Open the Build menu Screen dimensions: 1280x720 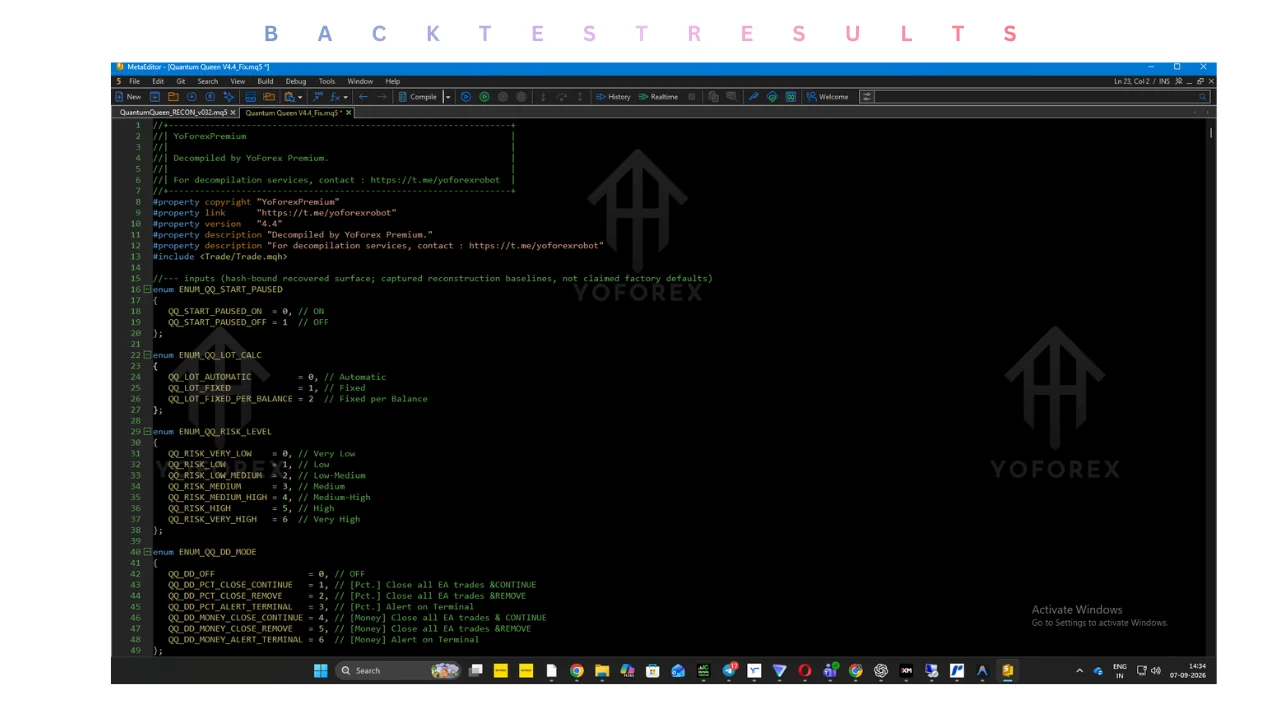point(265,81)
